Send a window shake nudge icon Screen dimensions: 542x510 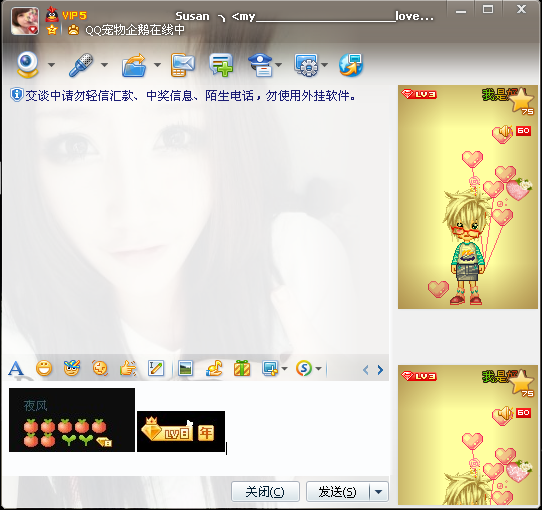coord(100,369)
